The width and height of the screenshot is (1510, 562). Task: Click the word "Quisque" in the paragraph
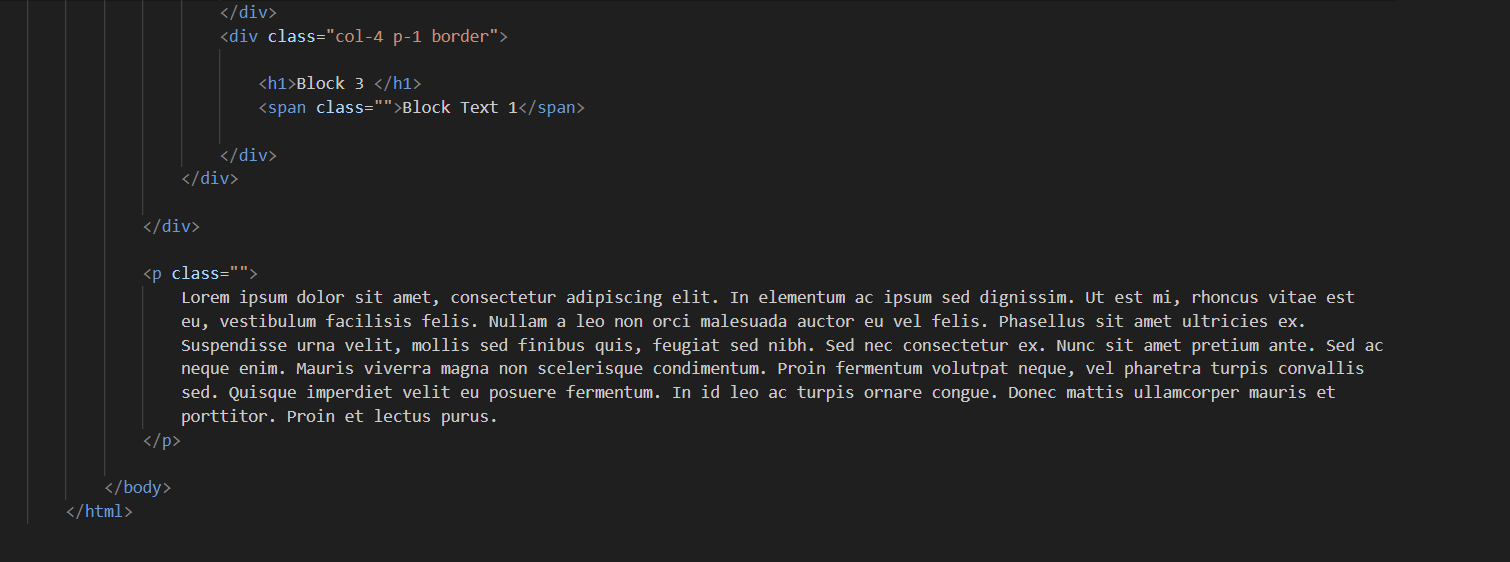pyautogui.click(x=263, y=393)
